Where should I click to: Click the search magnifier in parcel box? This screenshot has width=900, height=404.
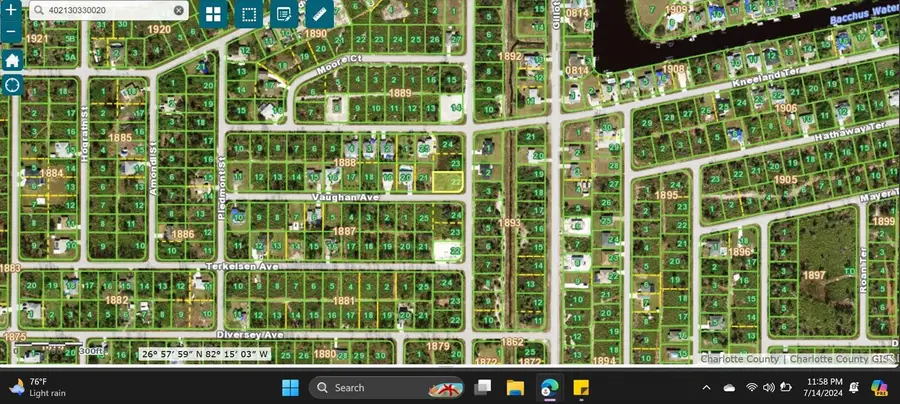tap(38, 10)
